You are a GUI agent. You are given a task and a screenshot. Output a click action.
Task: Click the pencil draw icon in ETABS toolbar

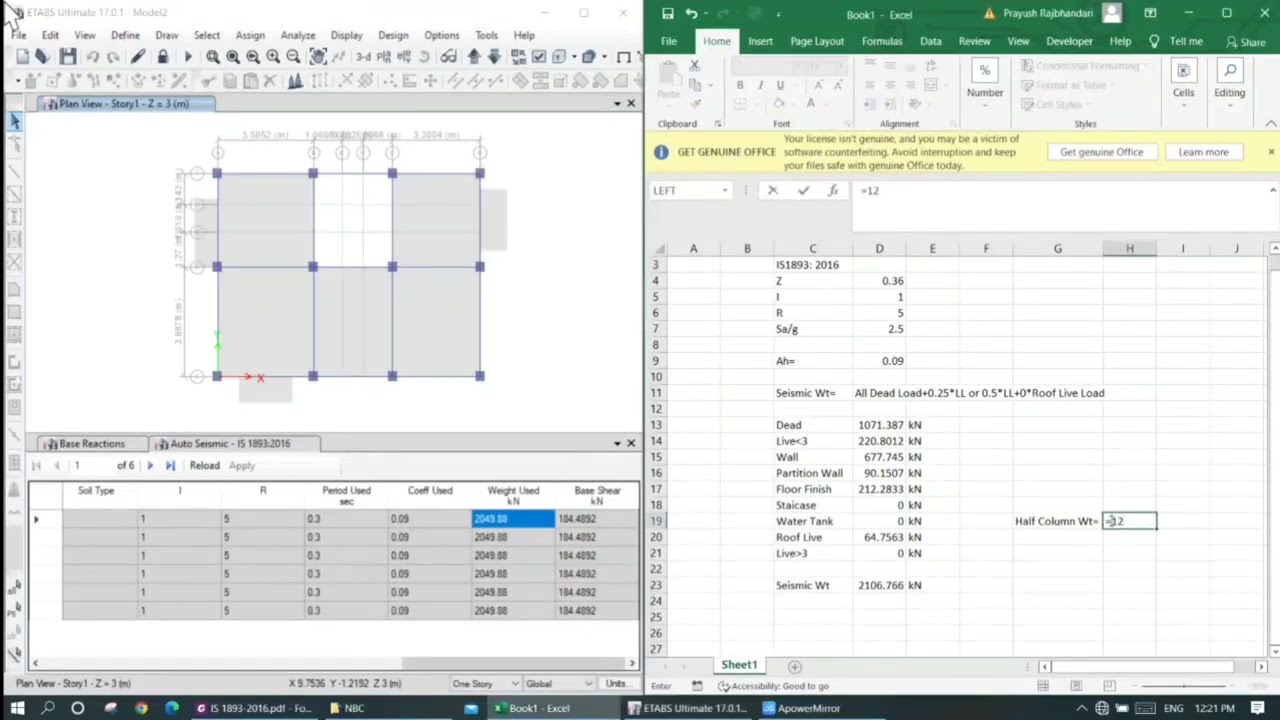tap(137, 57)
